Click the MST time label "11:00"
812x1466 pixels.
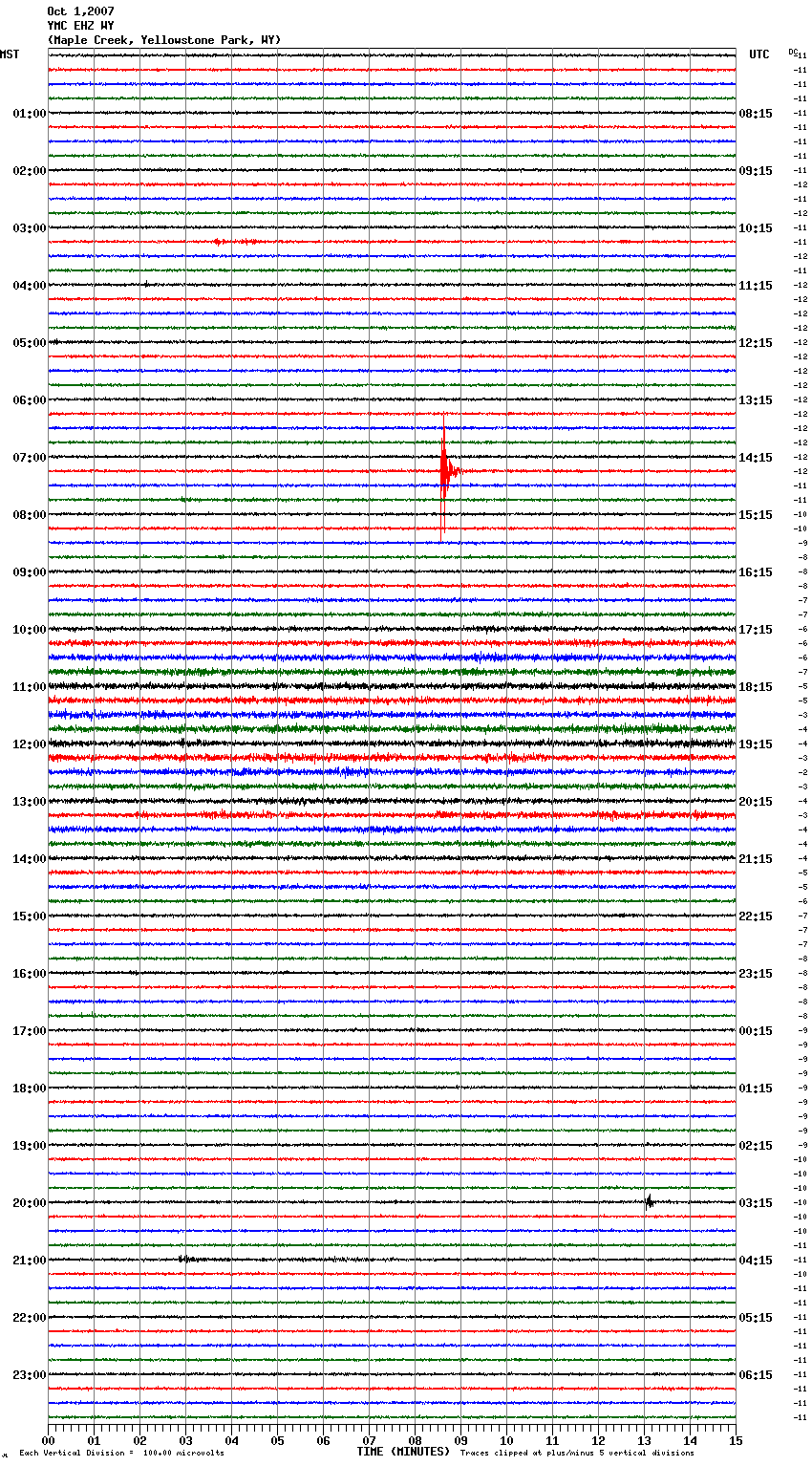coord(30,687)
